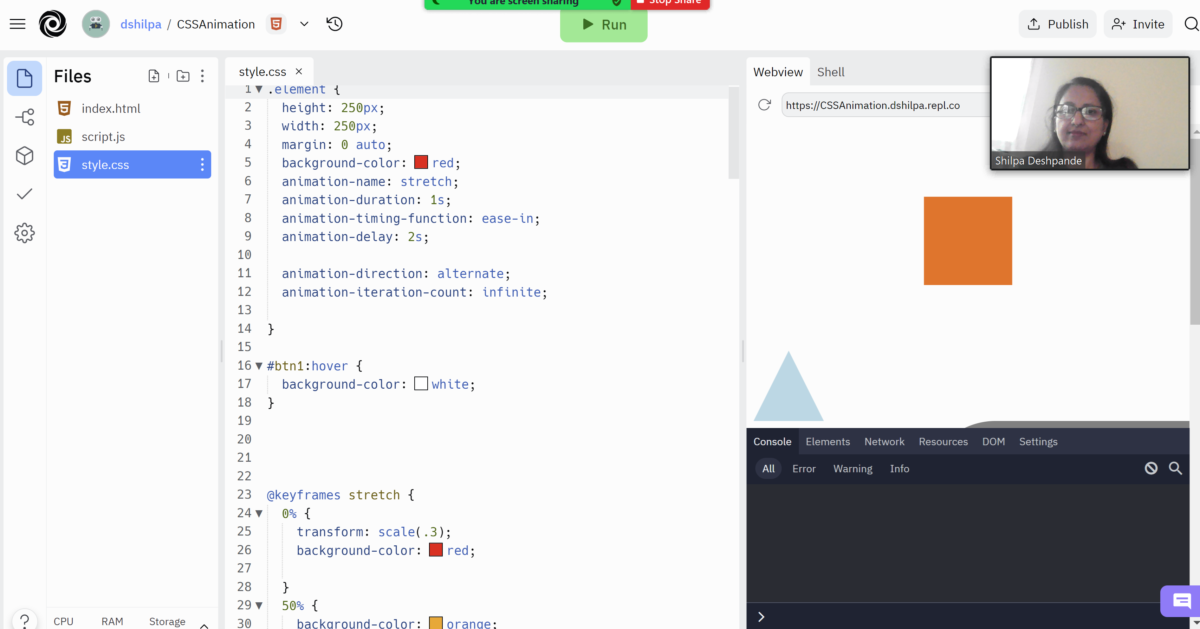The width and height of the screenshot is (1200, 629).
Task: Enable the Warning filter in the console
Action: (x=852, y=468)
